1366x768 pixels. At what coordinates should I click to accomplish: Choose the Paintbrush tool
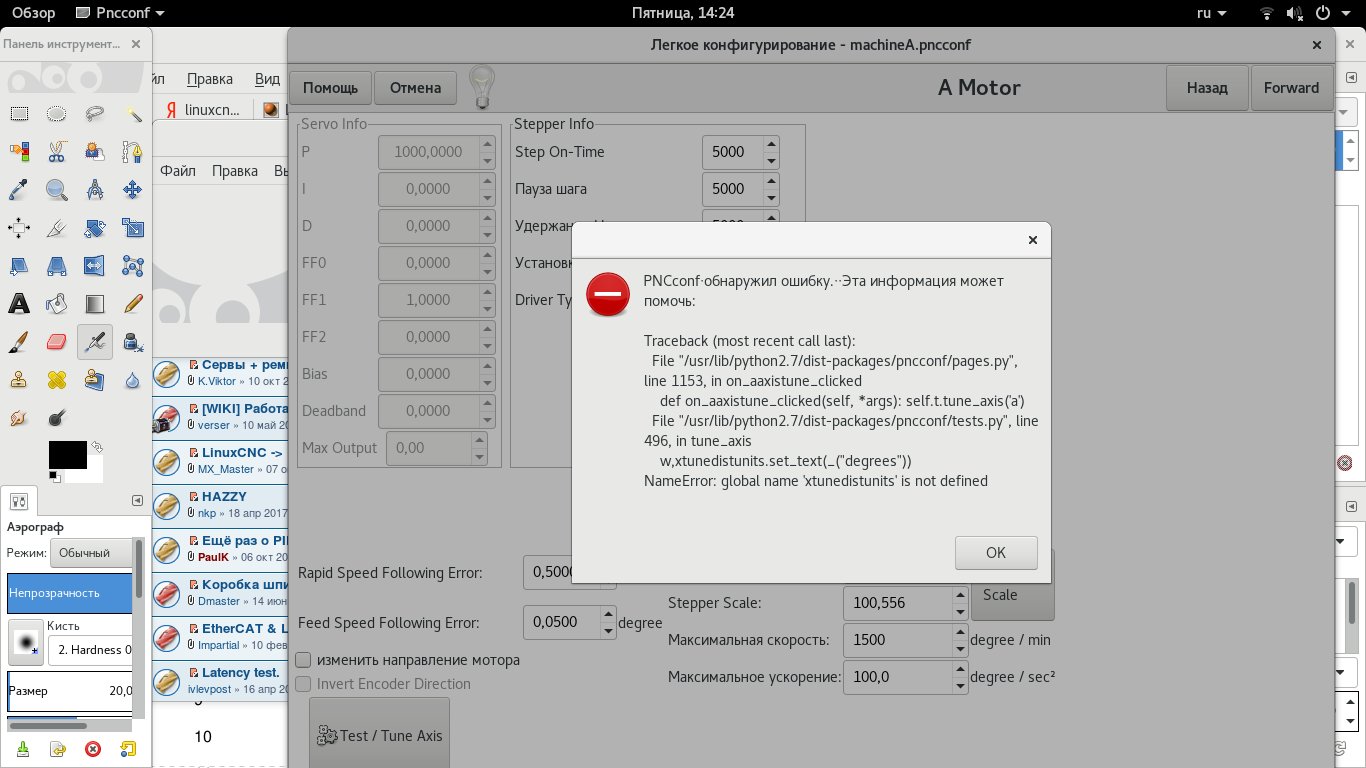coord(19,342)
